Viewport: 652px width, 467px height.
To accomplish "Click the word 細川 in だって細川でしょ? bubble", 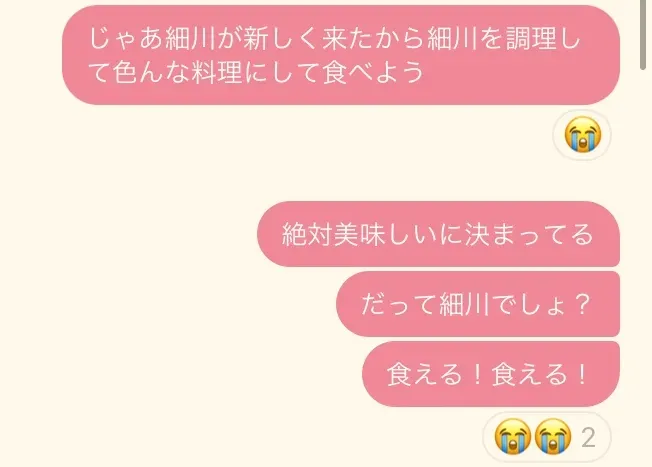I will (464, 304).
